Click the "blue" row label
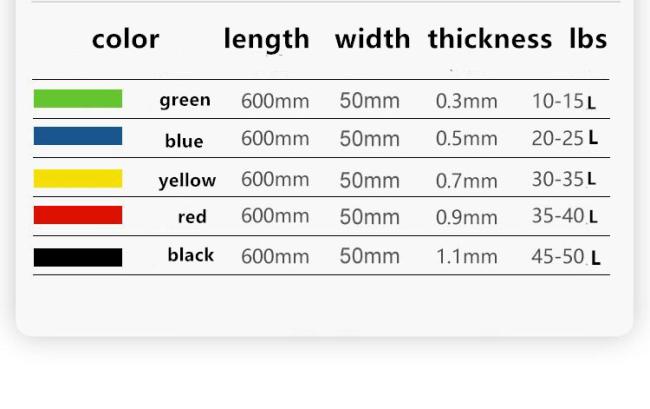 (184, 141)
